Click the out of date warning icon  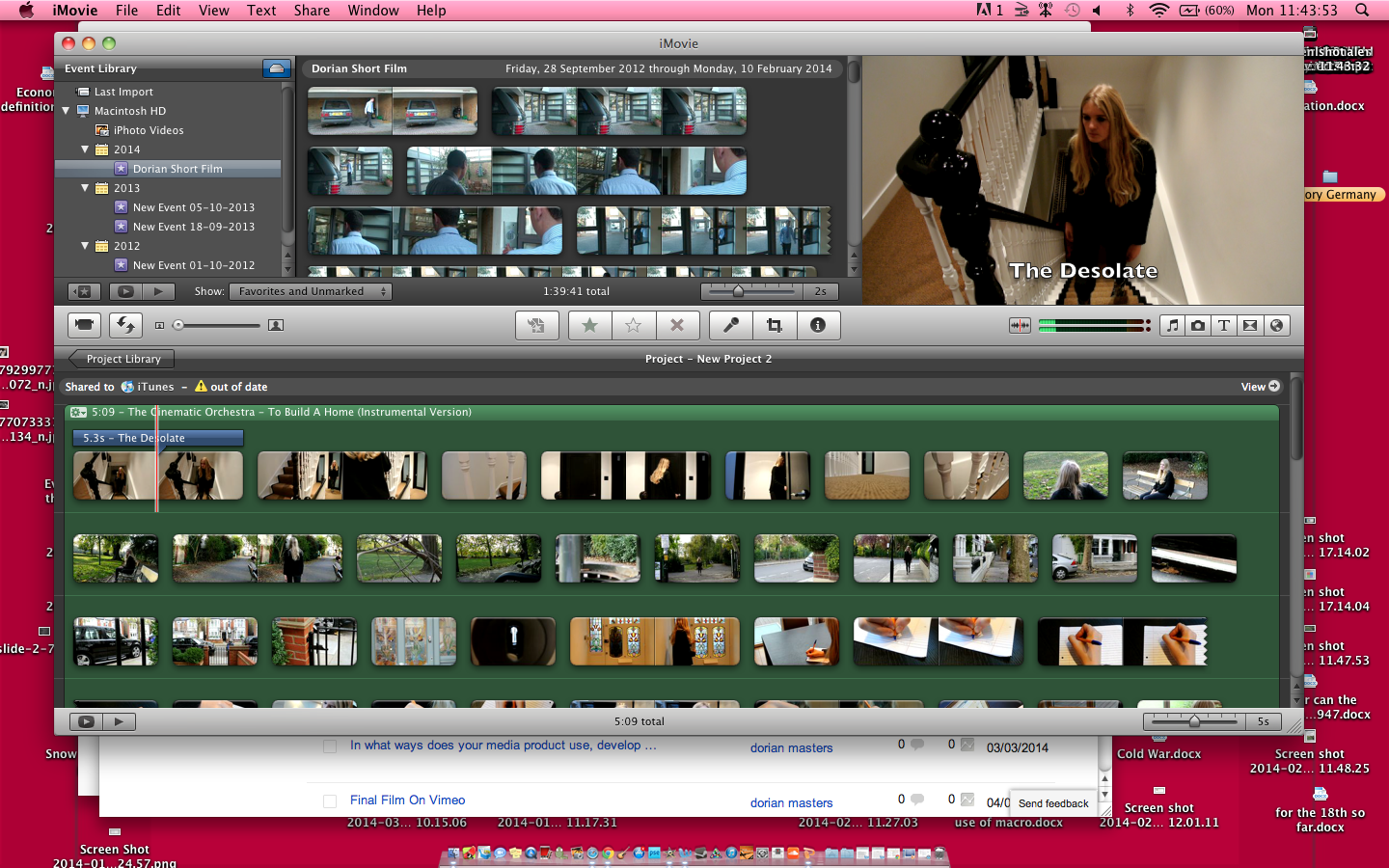click(201, 386)
